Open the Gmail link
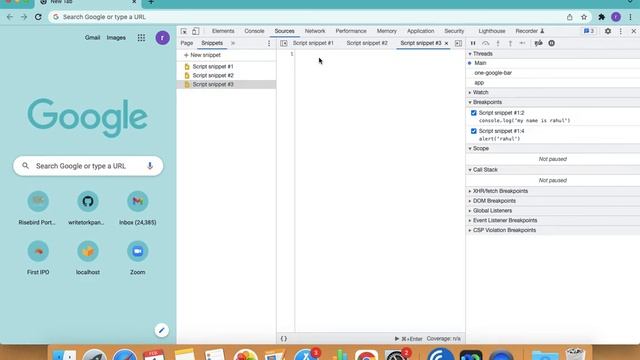This screenshot has width=640, height=360. pos(92,38)
